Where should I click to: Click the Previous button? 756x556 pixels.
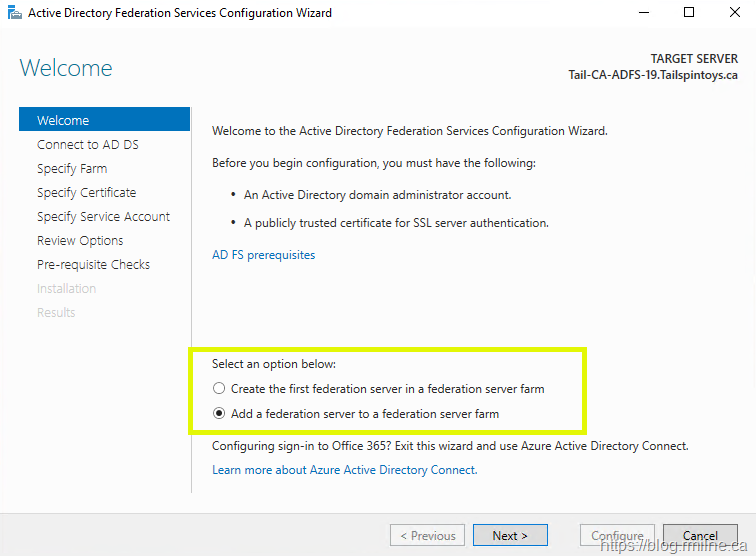pyautogui.click(x=427, y=535)
